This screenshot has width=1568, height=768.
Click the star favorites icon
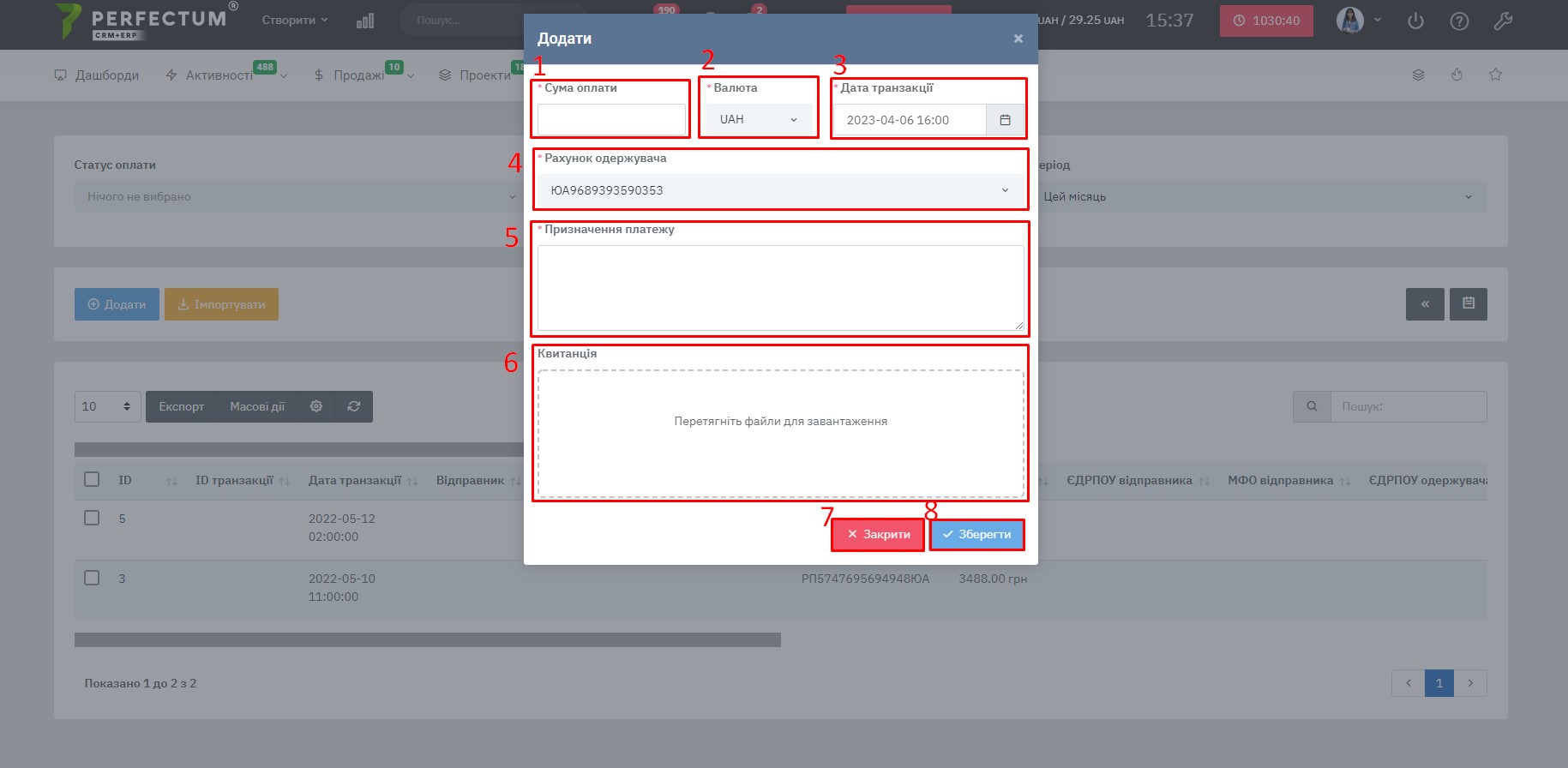pos(1495,75)
